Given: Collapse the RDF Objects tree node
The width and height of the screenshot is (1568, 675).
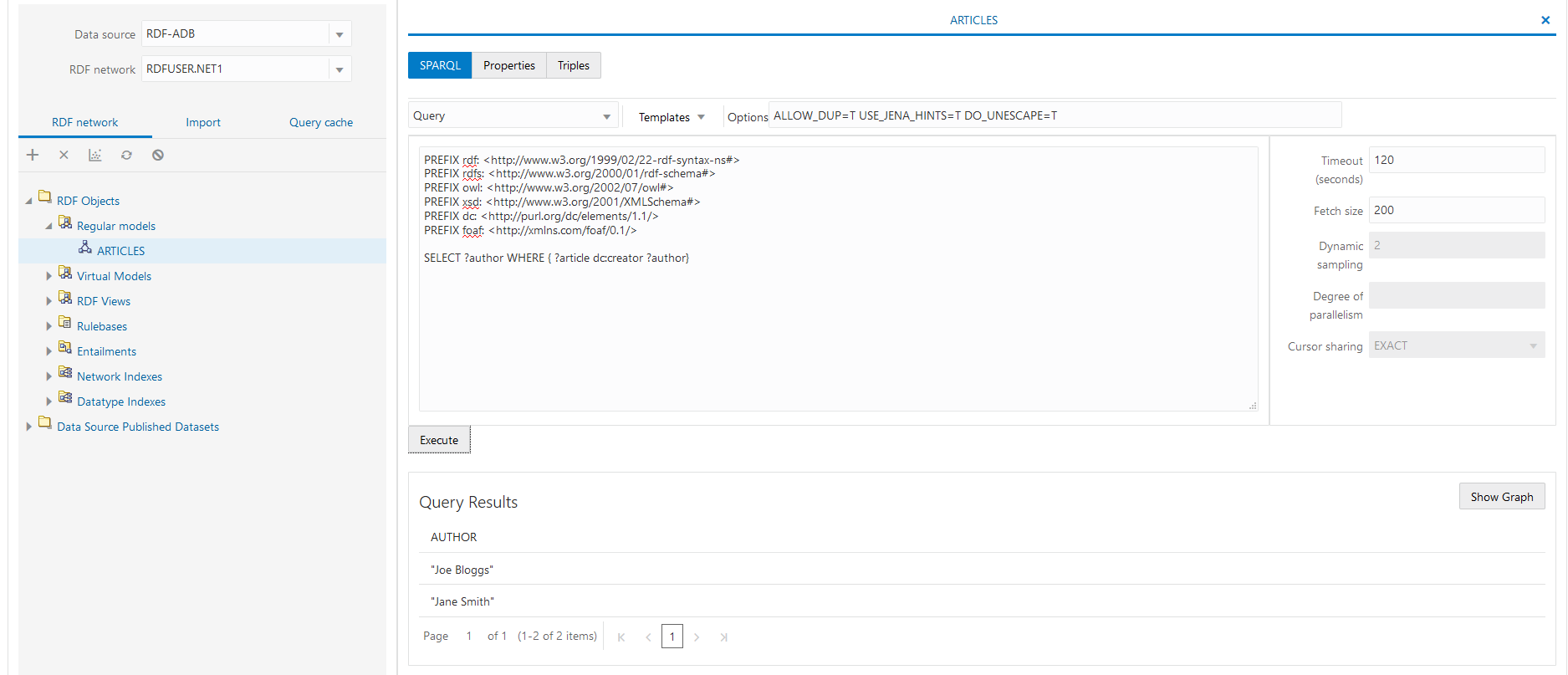Looking at the screenshot, I should pos(28,202).
